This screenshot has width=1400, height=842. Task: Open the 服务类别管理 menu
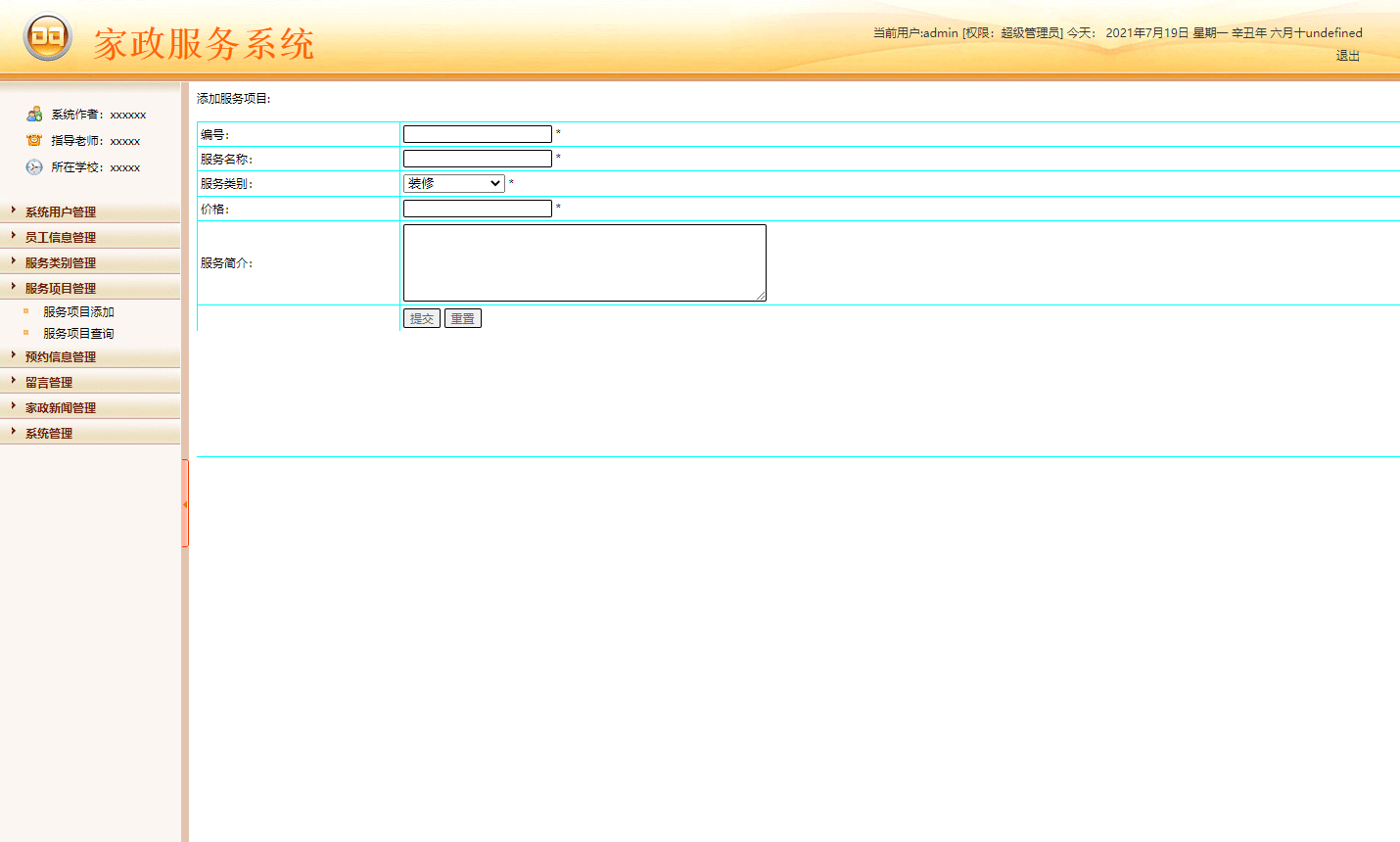[61, 261]
